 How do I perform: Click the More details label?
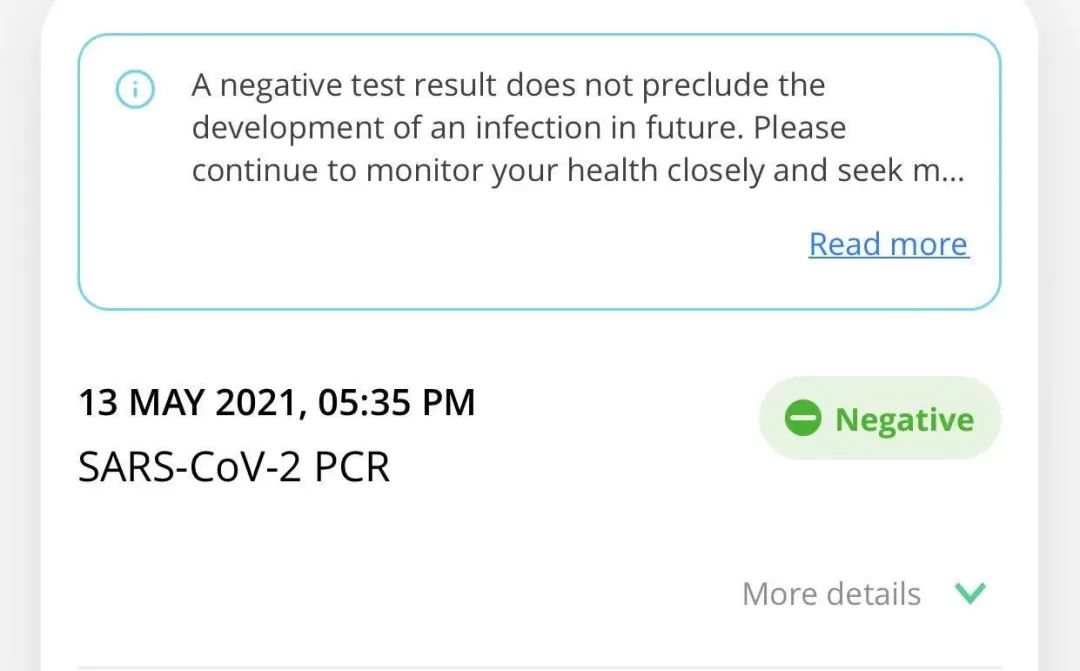pos(831,594)
